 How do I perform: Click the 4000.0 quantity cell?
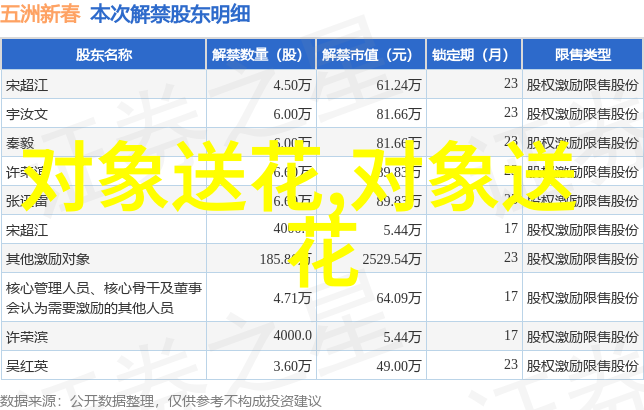point(293,335)
